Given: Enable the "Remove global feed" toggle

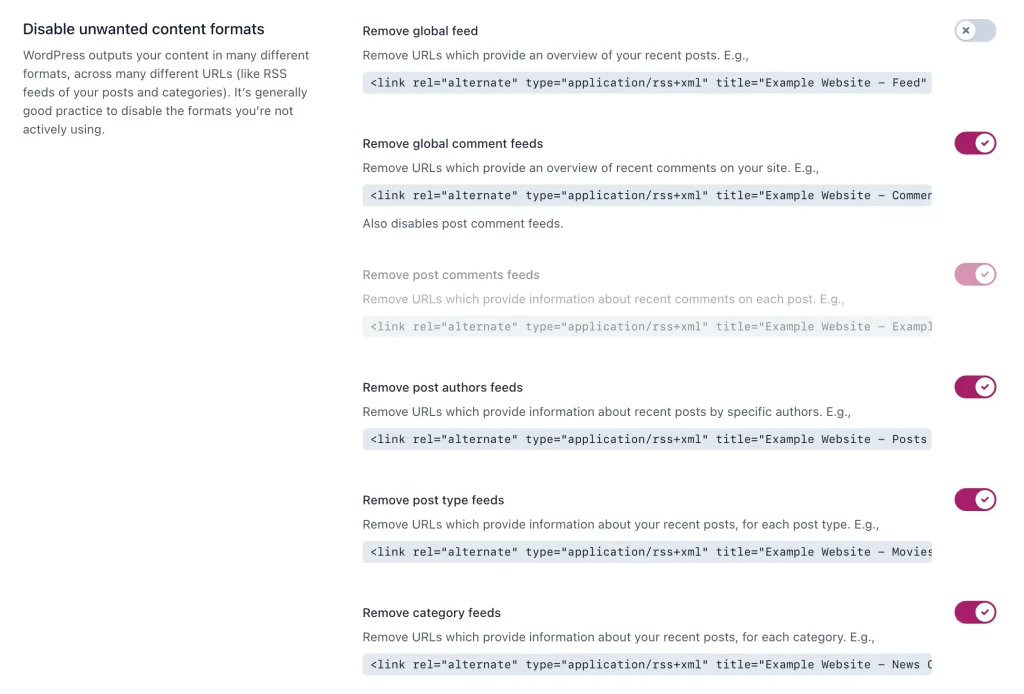Looking at the screenshot, I should tap(974, 31).
